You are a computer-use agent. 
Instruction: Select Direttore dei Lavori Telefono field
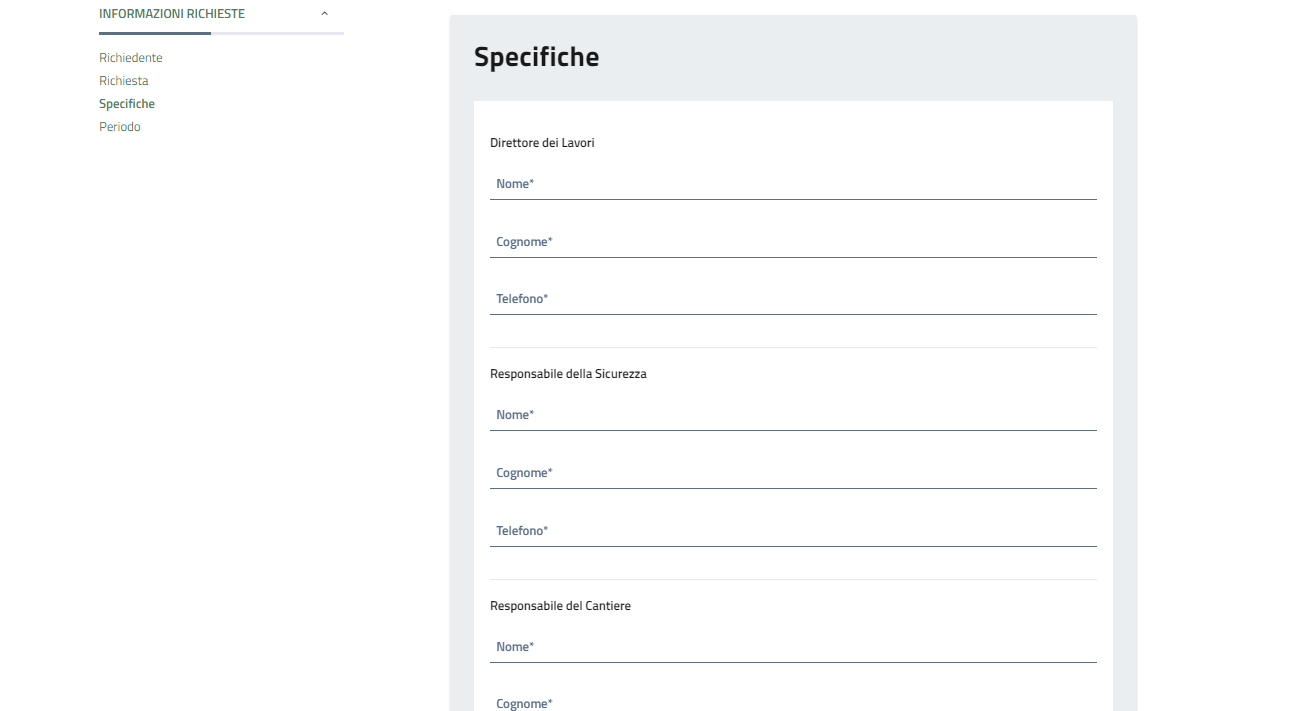pos(792,299)
